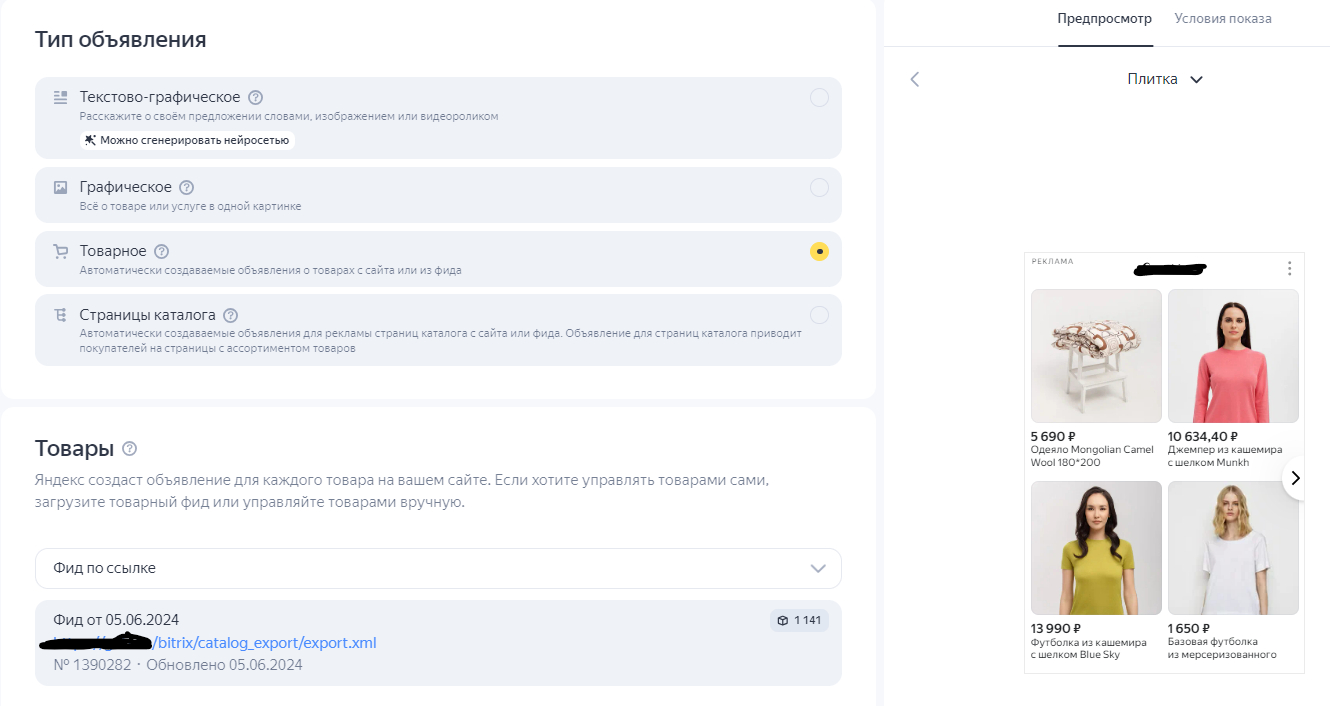This screenshot has width=1330, height=706.
Task: Open three-dot menu in ad preview
Action: (1289, 268)
